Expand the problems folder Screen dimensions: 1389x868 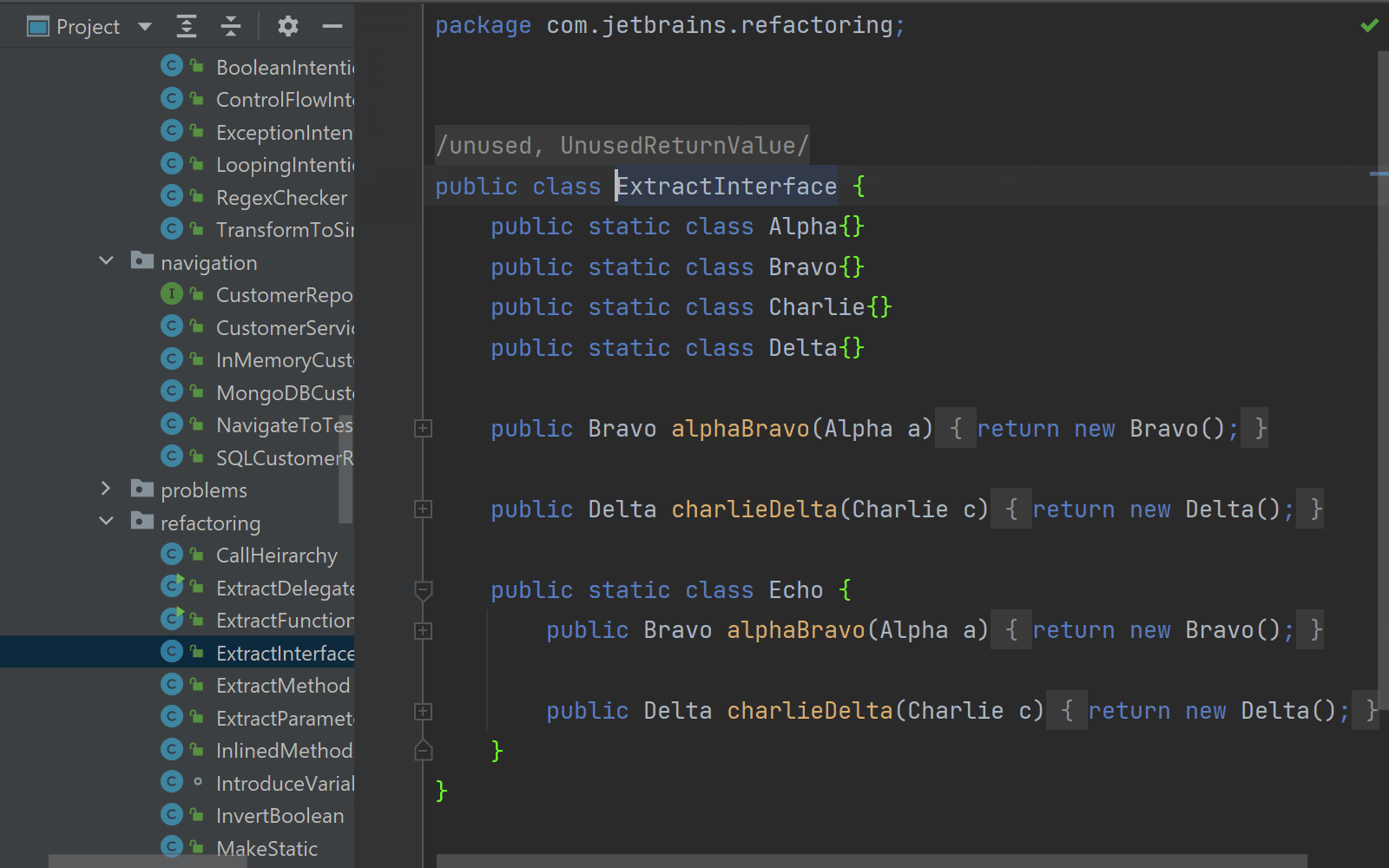(106, 489)
